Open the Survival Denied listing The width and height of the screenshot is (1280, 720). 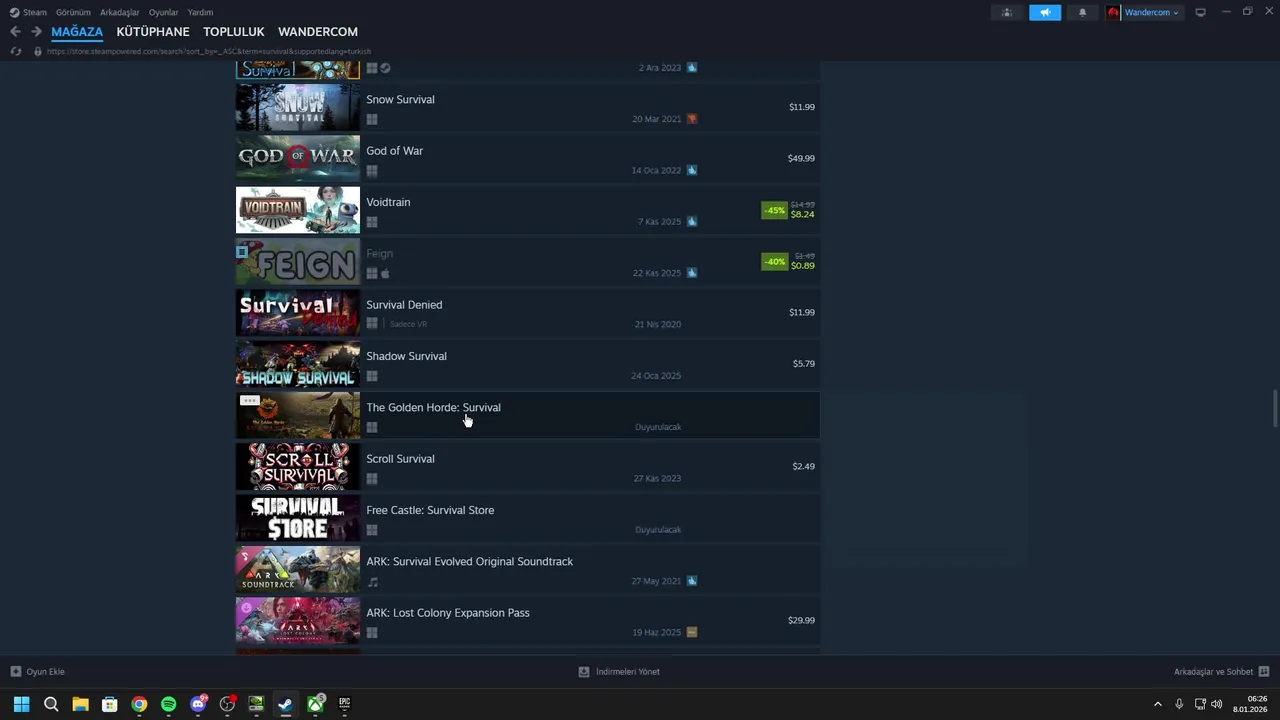click(528, 313)
